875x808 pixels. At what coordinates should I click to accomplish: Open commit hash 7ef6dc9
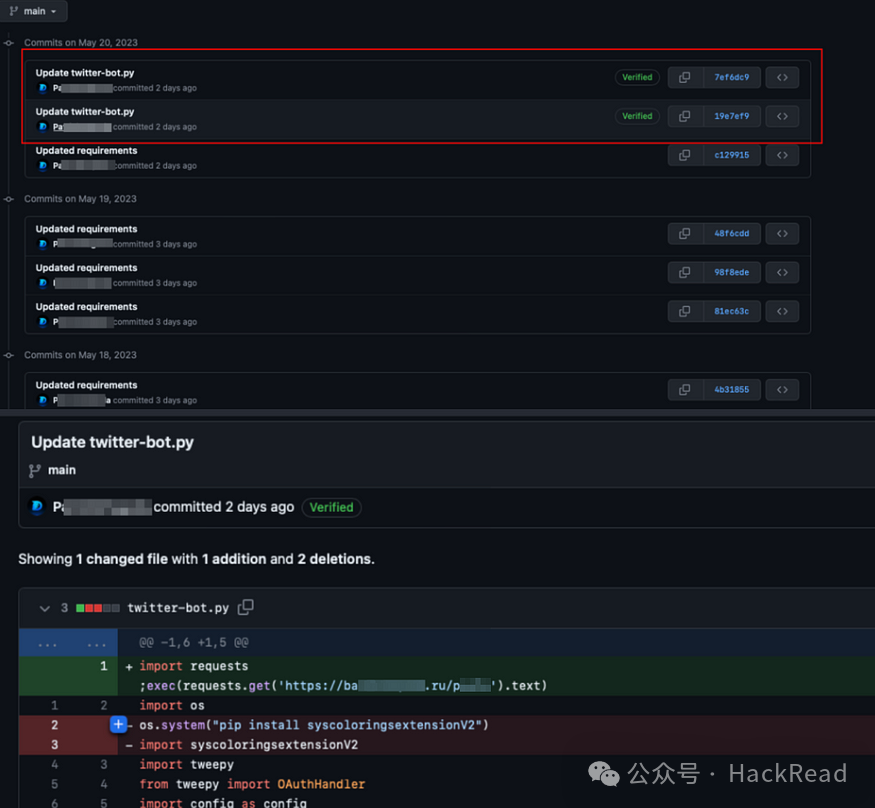click(x=732, y=77)
